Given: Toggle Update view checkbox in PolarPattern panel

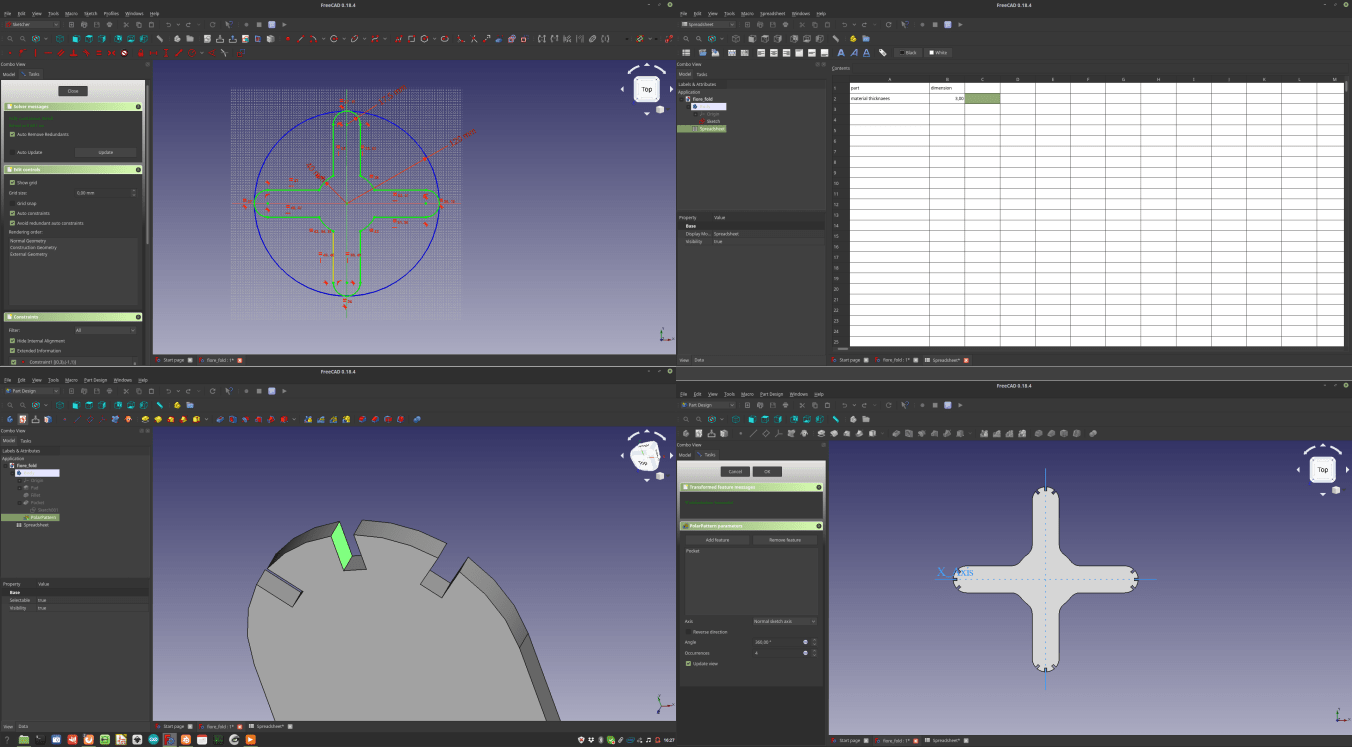Looking at the screenshot, I should [688, 663].
